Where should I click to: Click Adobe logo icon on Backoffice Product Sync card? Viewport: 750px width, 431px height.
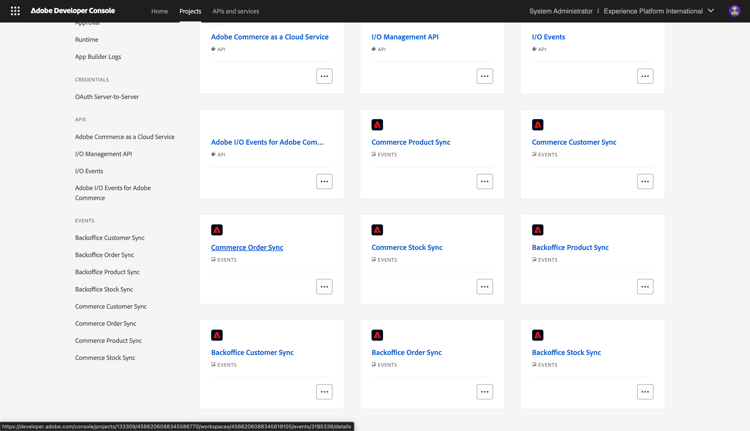click(x=538, y=230)
